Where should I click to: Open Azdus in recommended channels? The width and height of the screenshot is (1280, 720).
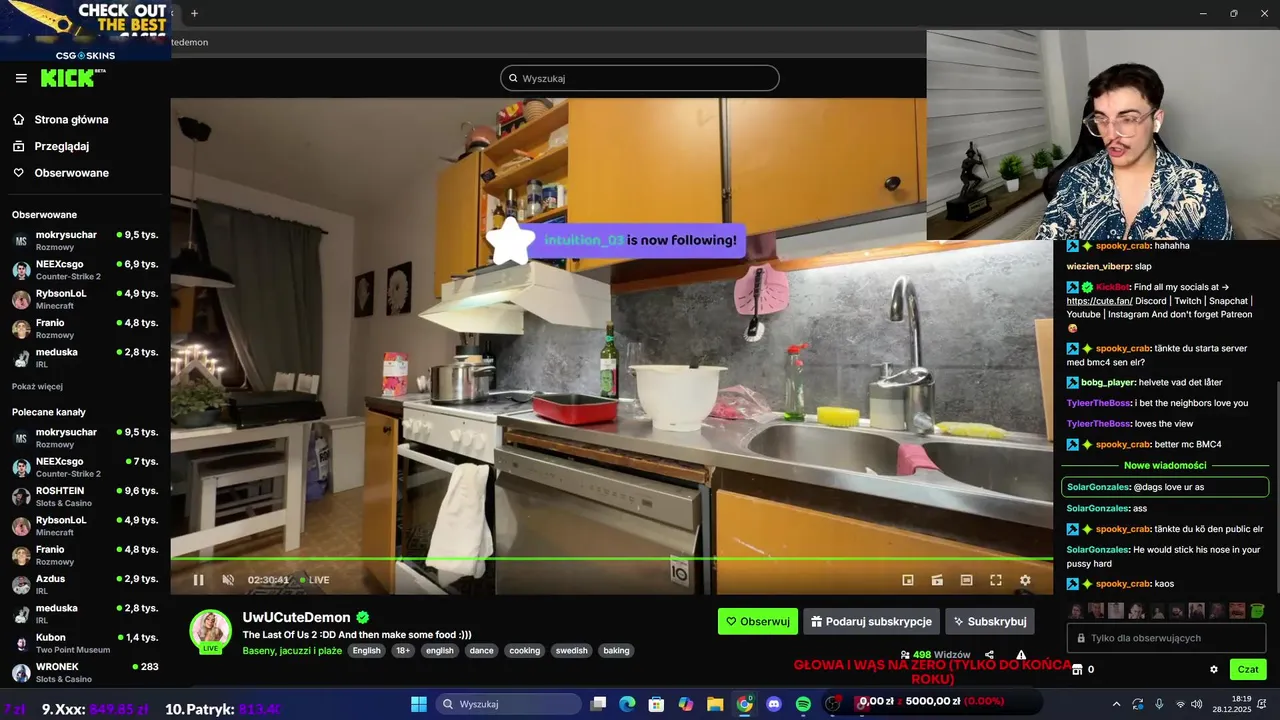point(85,584)
